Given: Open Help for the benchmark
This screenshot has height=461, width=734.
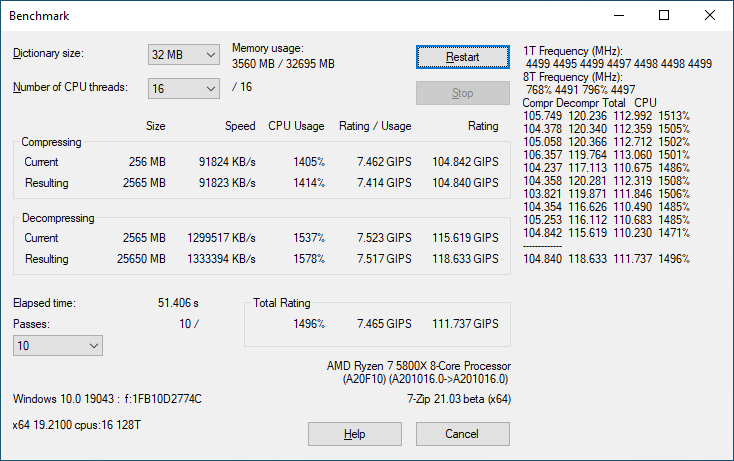Looking at the screenshot, I should (354, 434).
